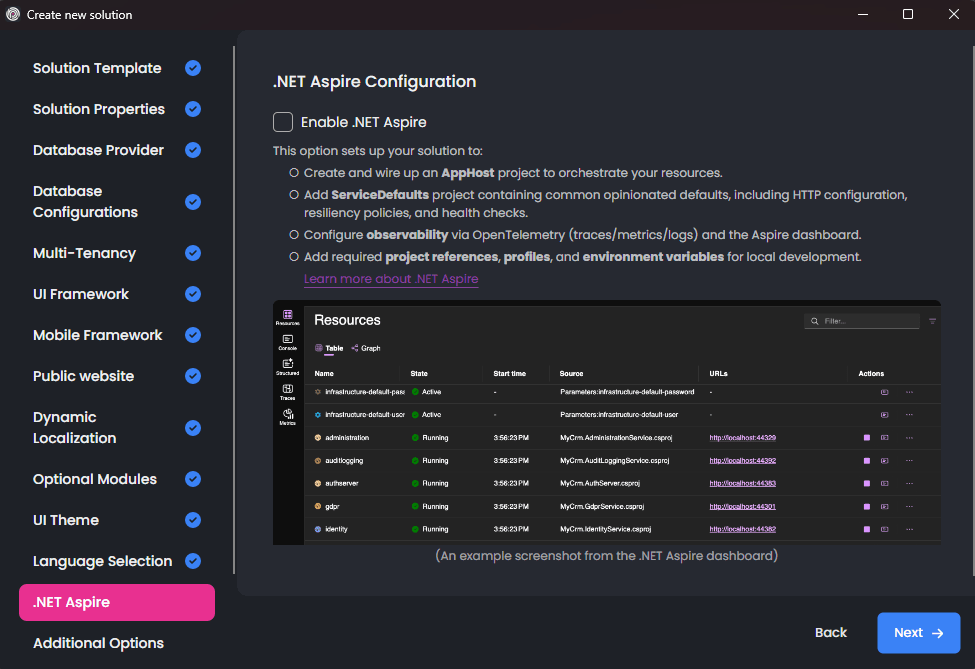Click the ellipsis actions icon for identity resource
Image resolution: width=975 pixels, height=669 pixels.
coord(909,527)
